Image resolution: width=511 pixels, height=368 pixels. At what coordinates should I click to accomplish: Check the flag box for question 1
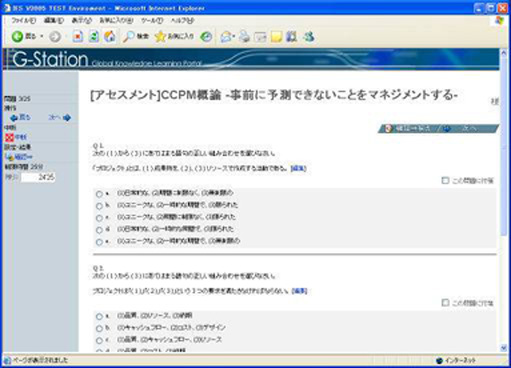point(445,180)
